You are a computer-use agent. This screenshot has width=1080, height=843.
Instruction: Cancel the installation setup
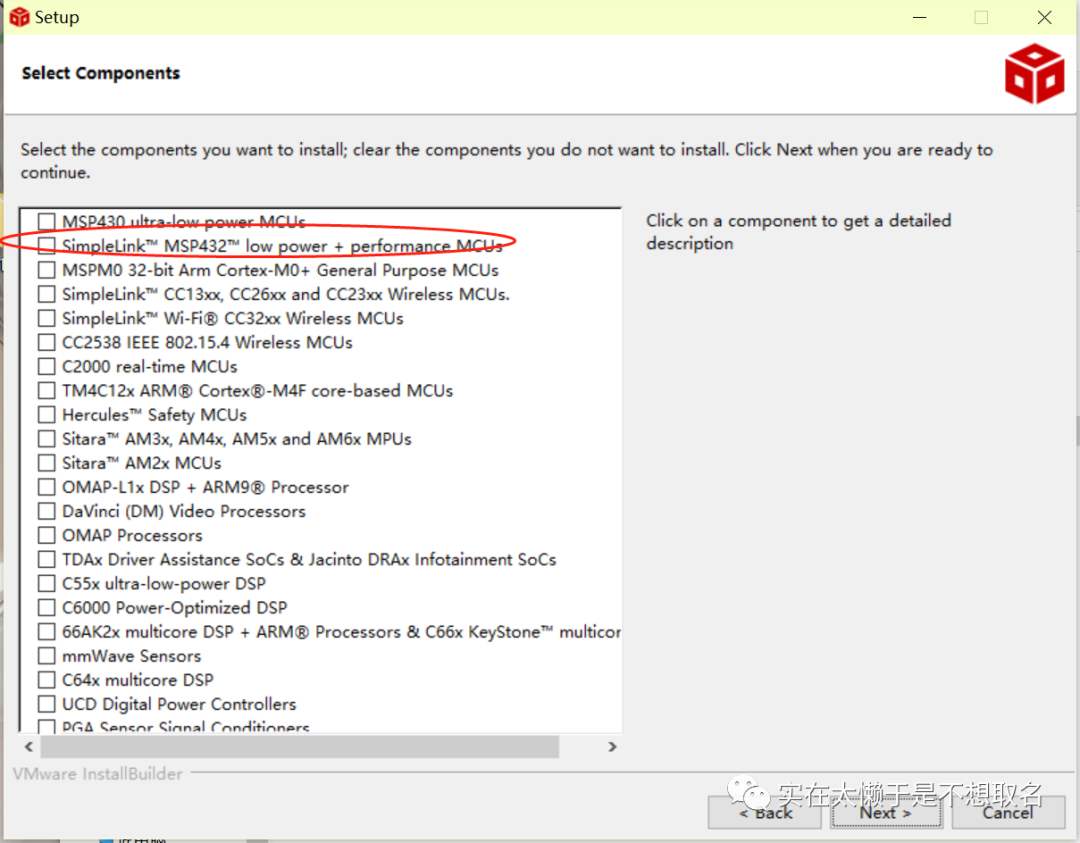pos(1007,812)
